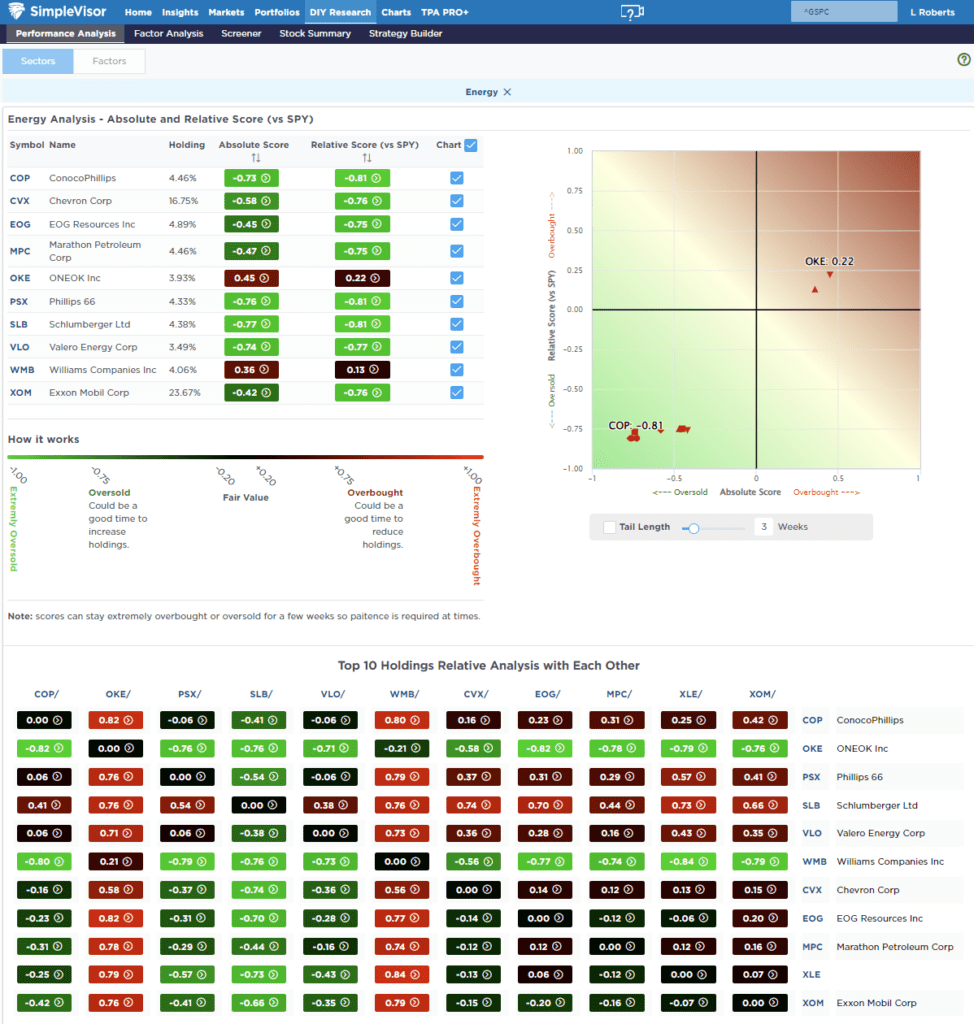Viewport: 974px width, 1024px height.
Task: Click the CVX symbol link in table
Action: tap(20, 201)
